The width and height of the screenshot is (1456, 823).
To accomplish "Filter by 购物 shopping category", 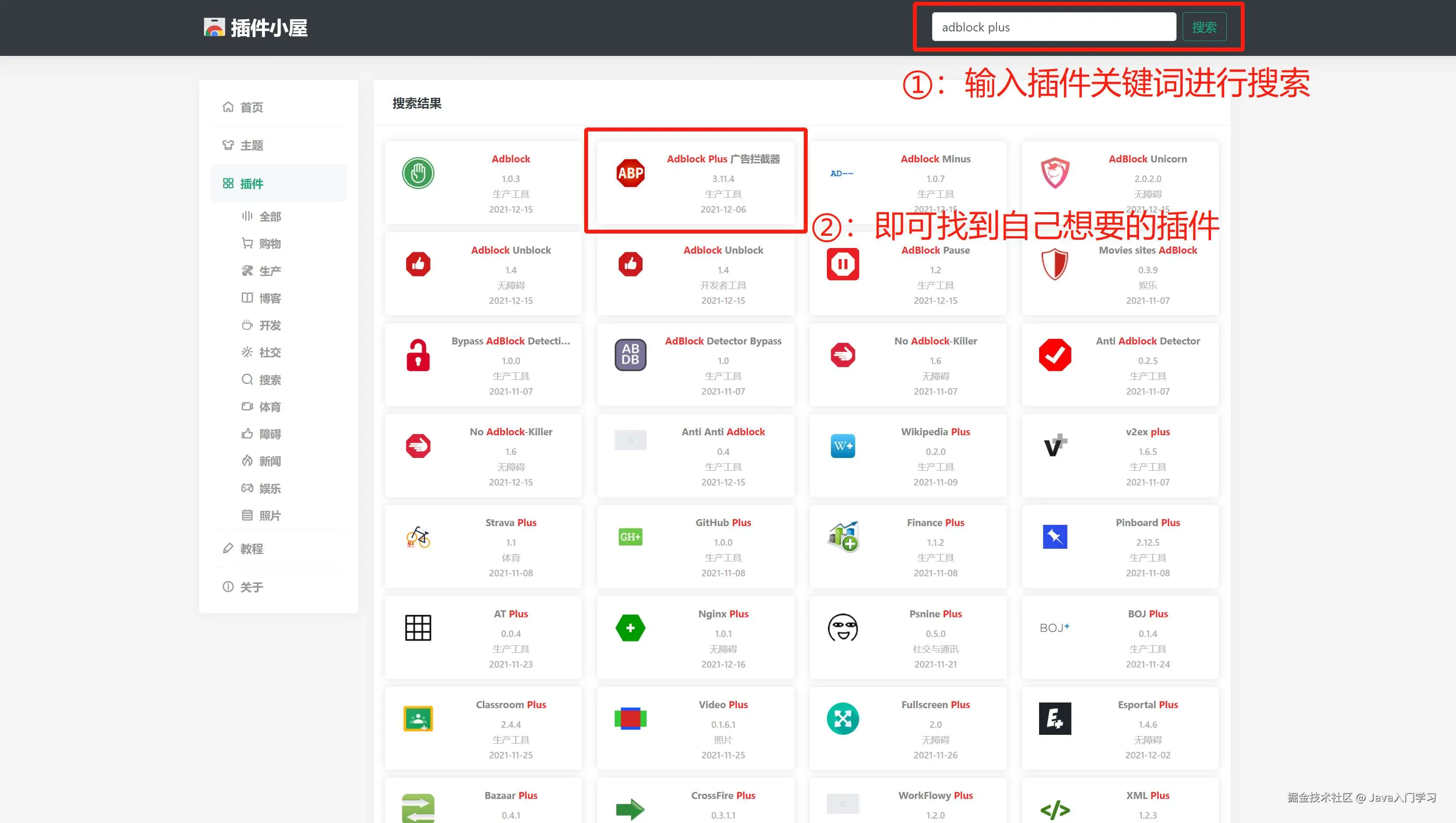I will tap(270, 244).
